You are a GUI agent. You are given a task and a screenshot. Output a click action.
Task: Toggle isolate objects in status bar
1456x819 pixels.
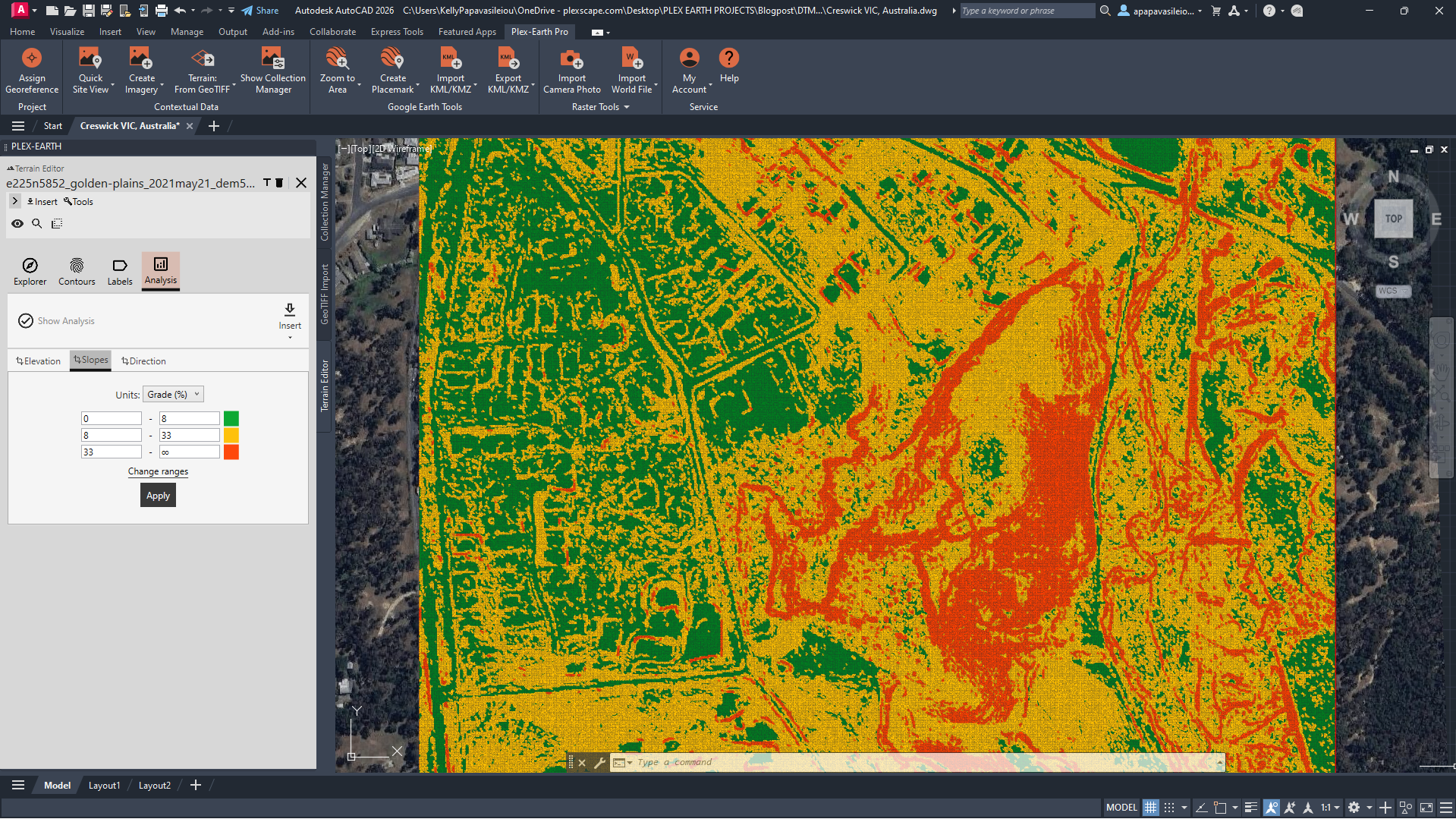[x=1406, y=808]
